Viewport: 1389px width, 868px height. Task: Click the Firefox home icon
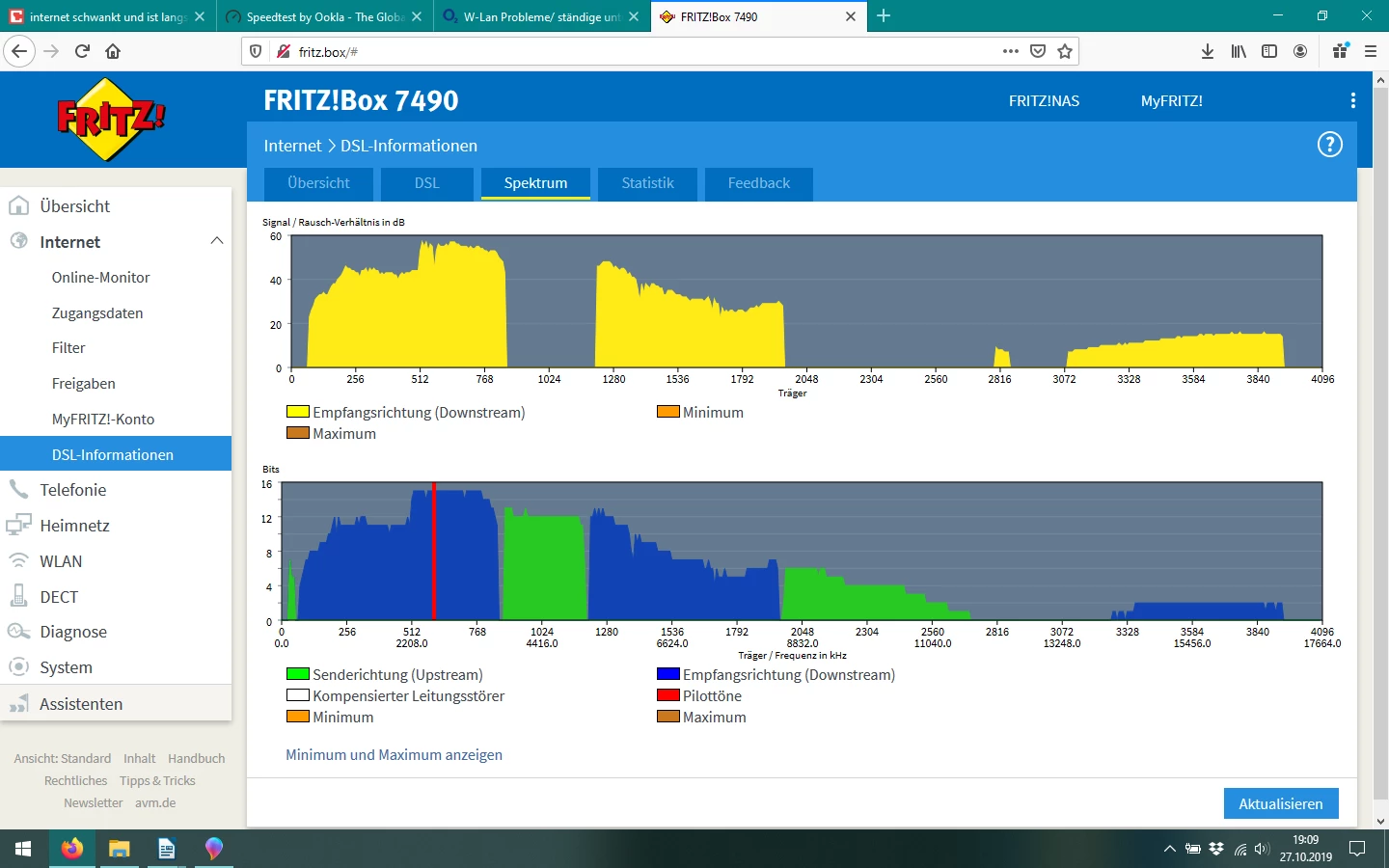point(113,51)
